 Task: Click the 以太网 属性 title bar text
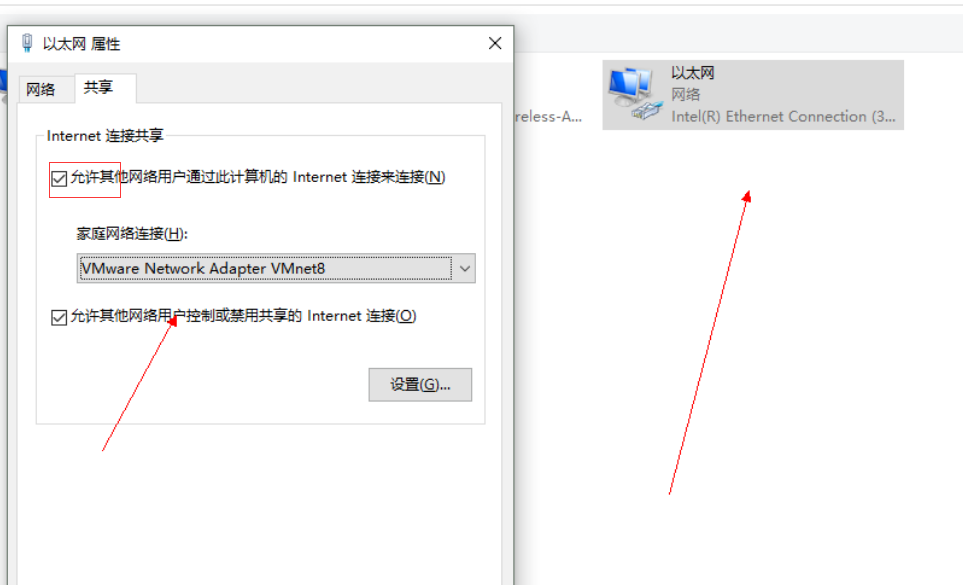pyautogui.click(x=81, y=44)
